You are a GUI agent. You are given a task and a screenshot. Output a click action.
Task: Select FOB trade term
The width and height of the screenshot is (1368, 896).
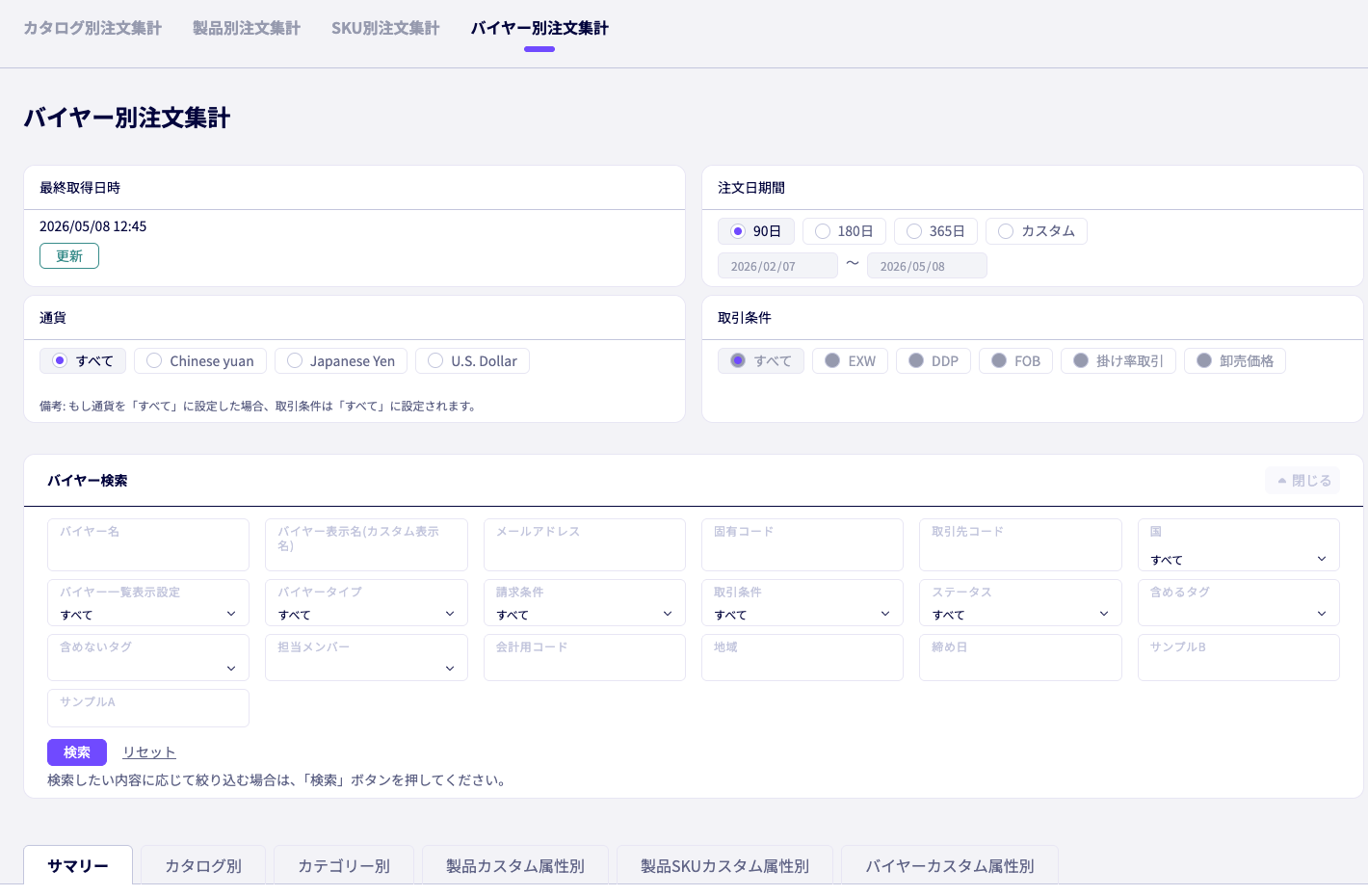click(x=1015, y=361)
